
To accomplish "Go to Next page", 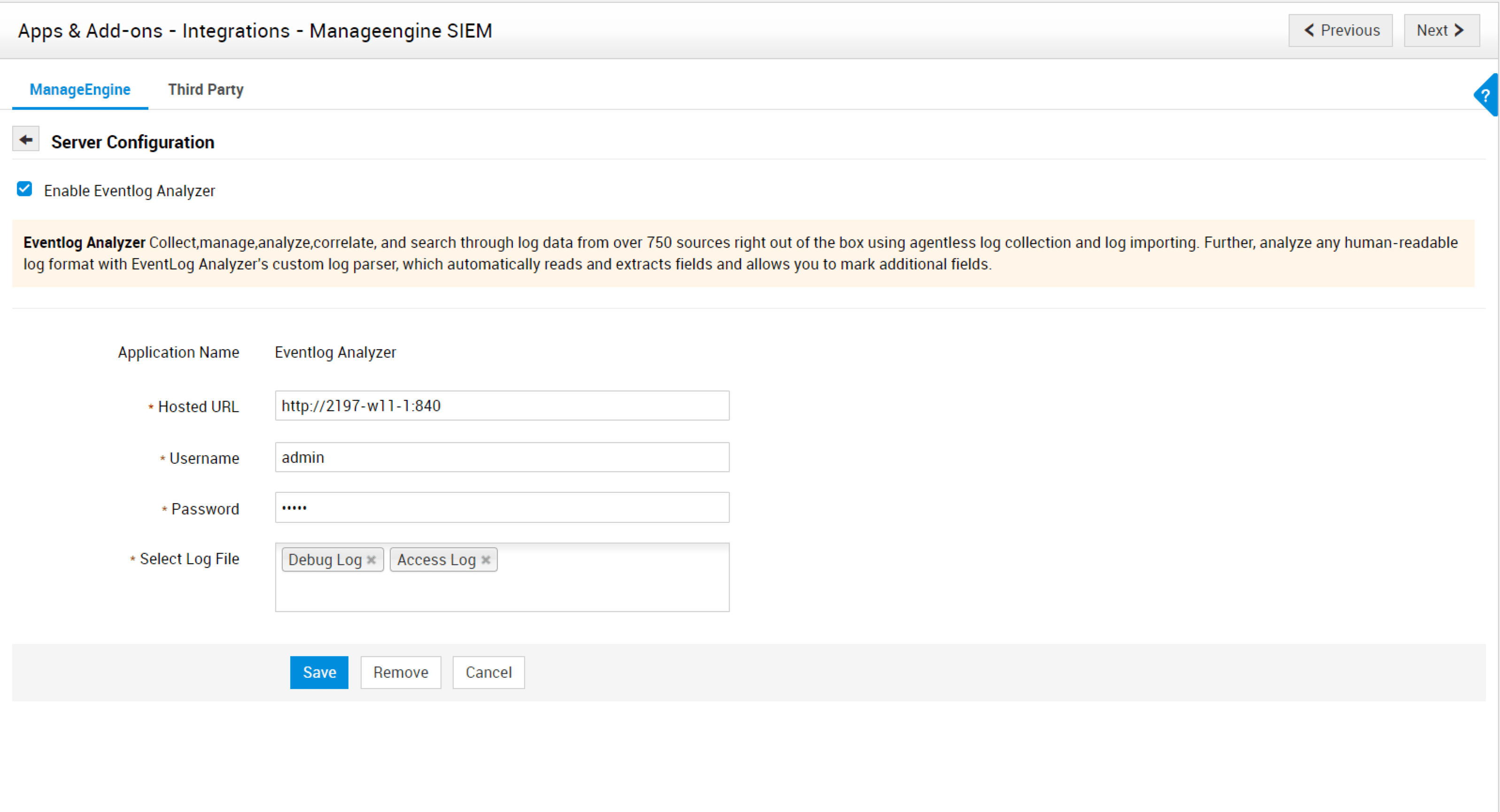I will click(1441, 30).
